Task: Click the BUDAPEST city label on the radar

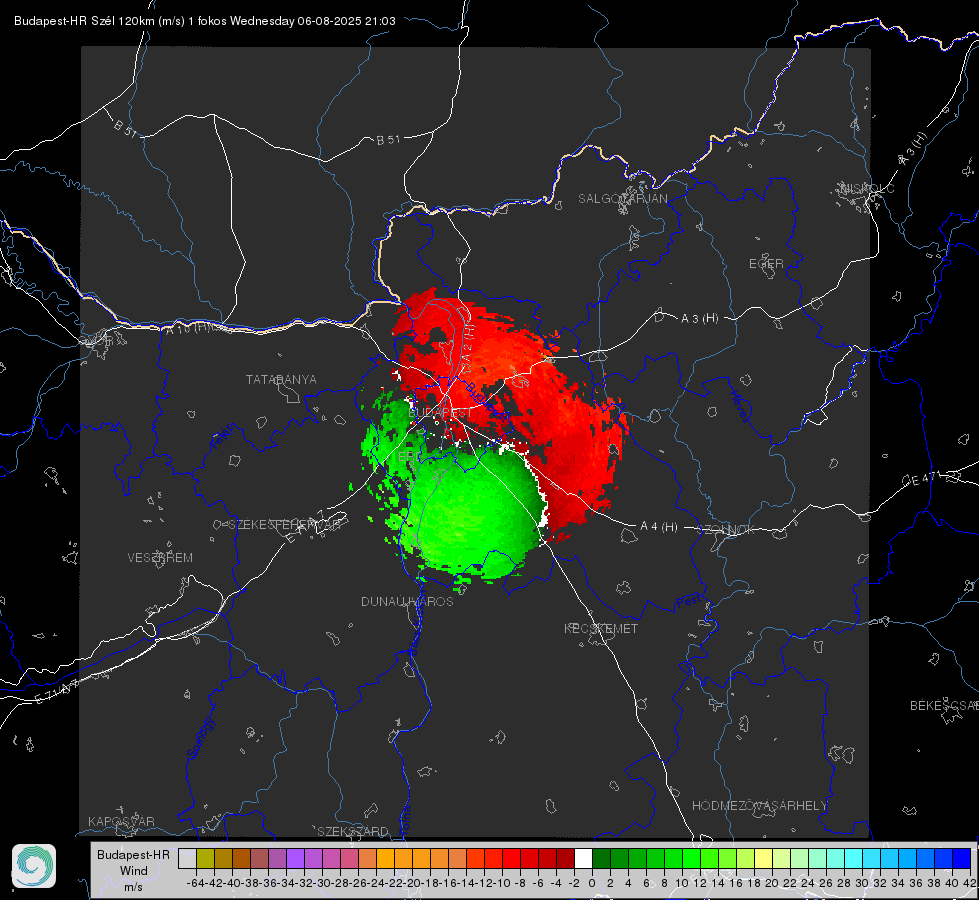Action: click(440, 413)
